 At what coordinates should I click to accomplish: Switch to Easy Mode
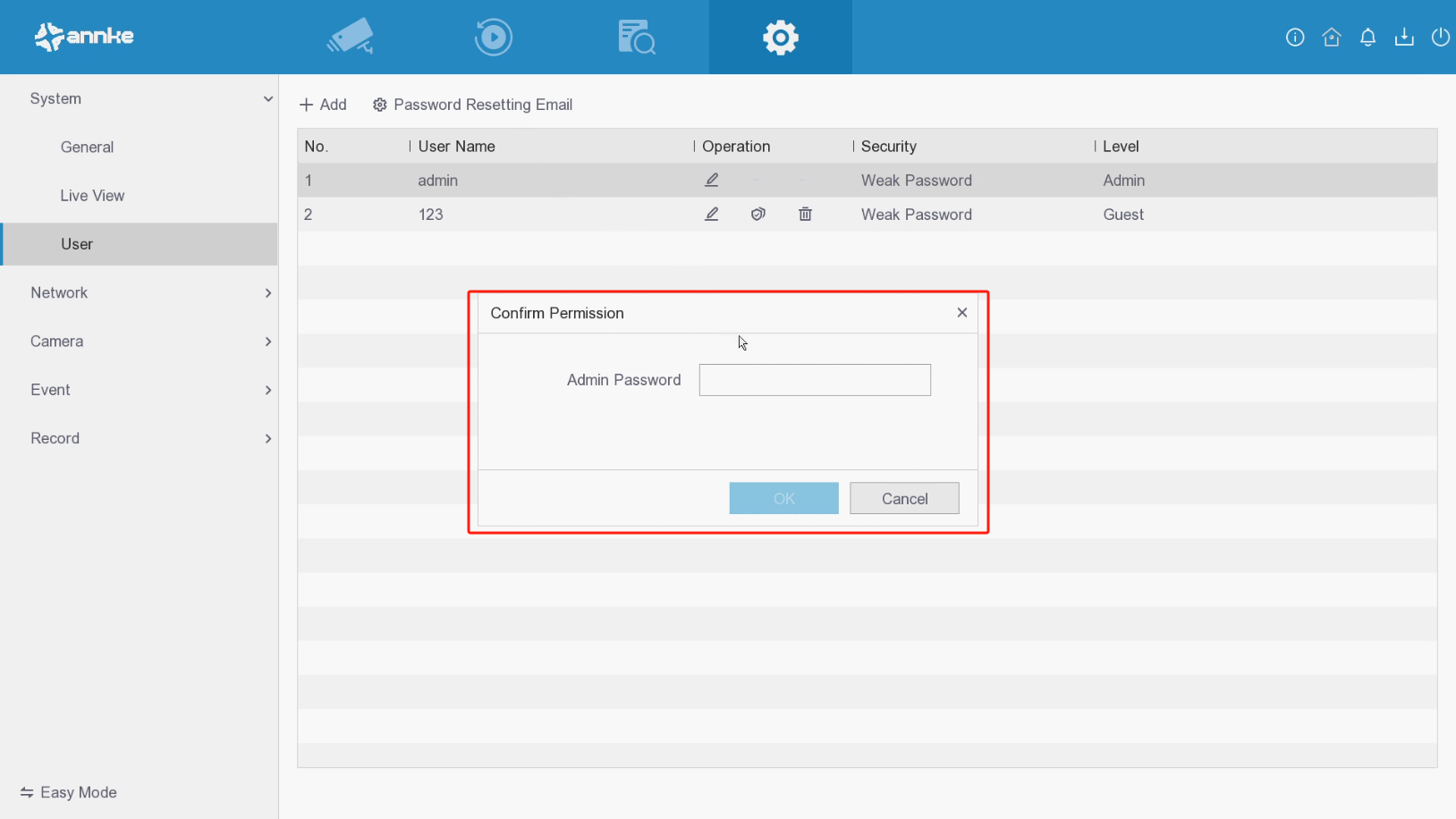click(69, 792)
